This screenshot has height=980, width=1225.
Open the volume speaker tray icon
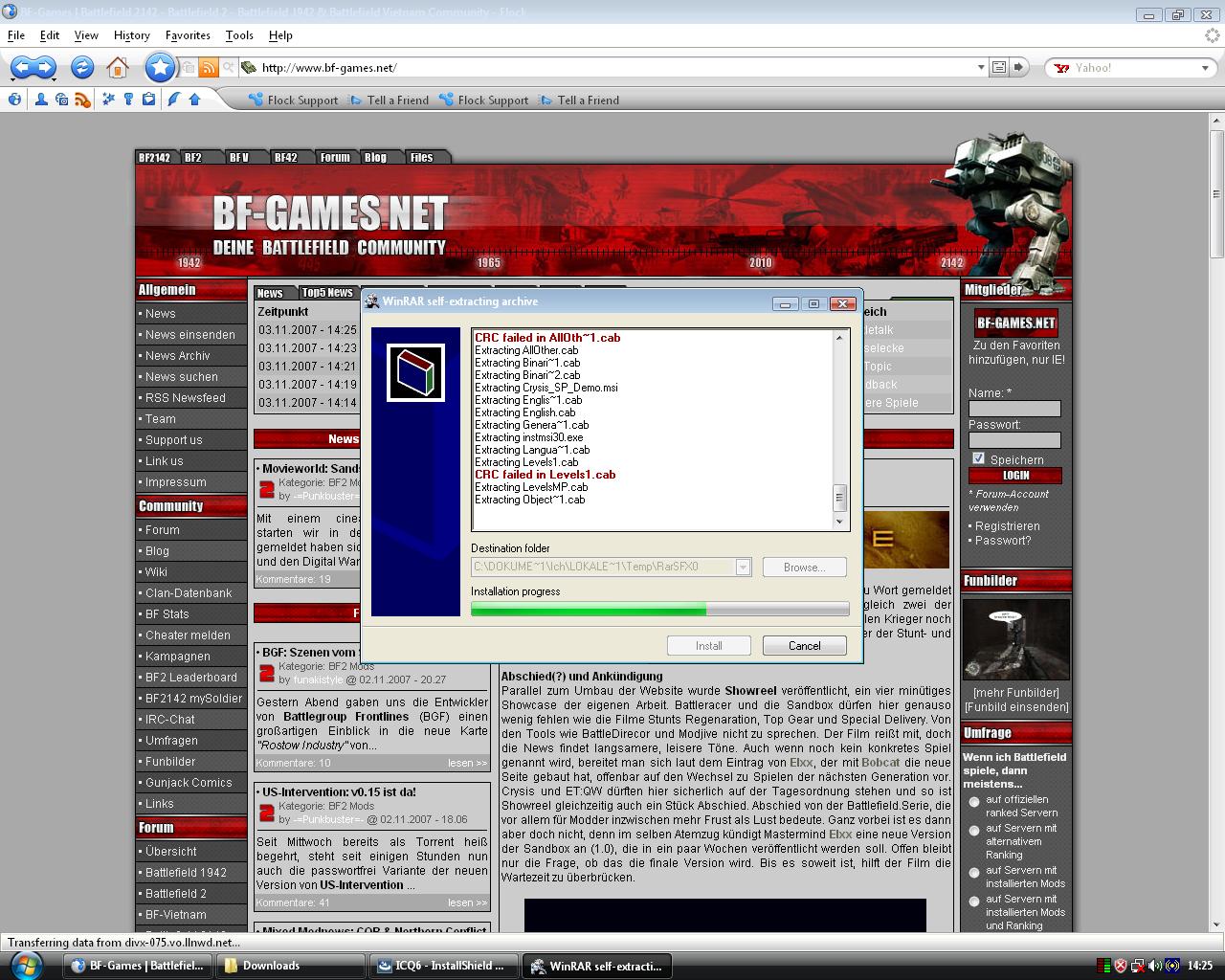[1156, 966]
